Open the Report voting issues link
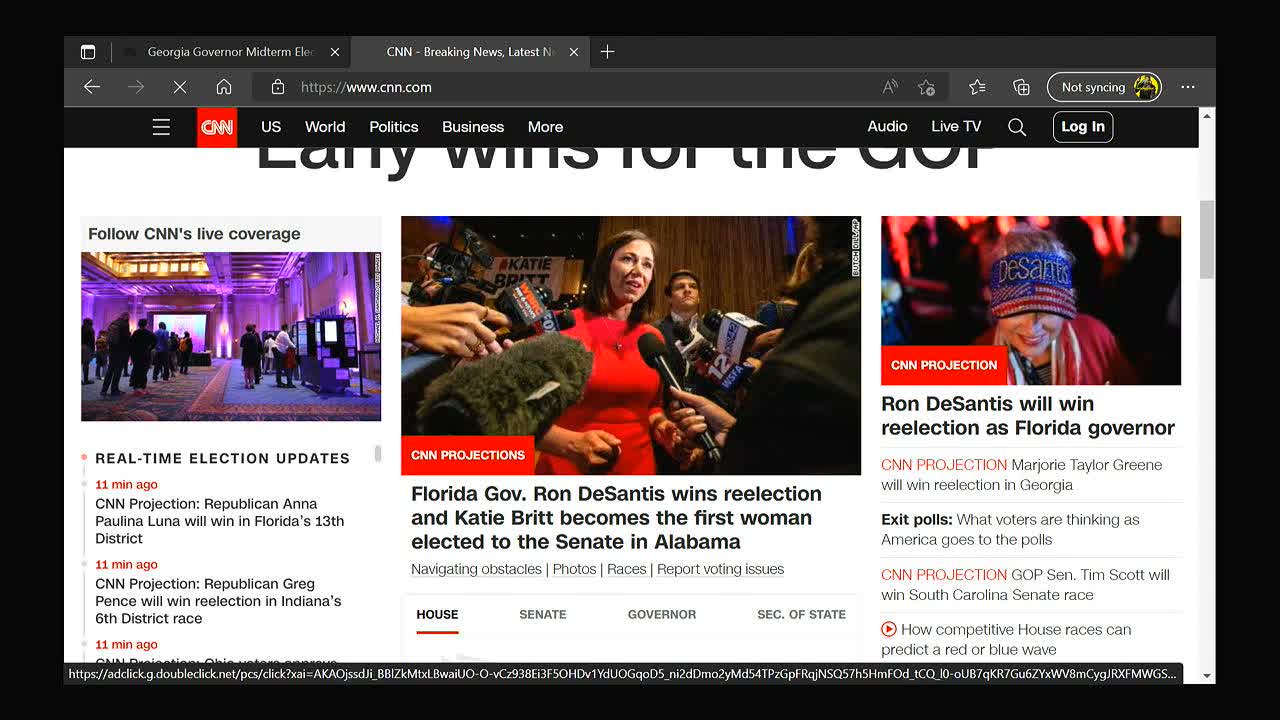This screenshot has width=1280, height=720. (x=720, y=569)
